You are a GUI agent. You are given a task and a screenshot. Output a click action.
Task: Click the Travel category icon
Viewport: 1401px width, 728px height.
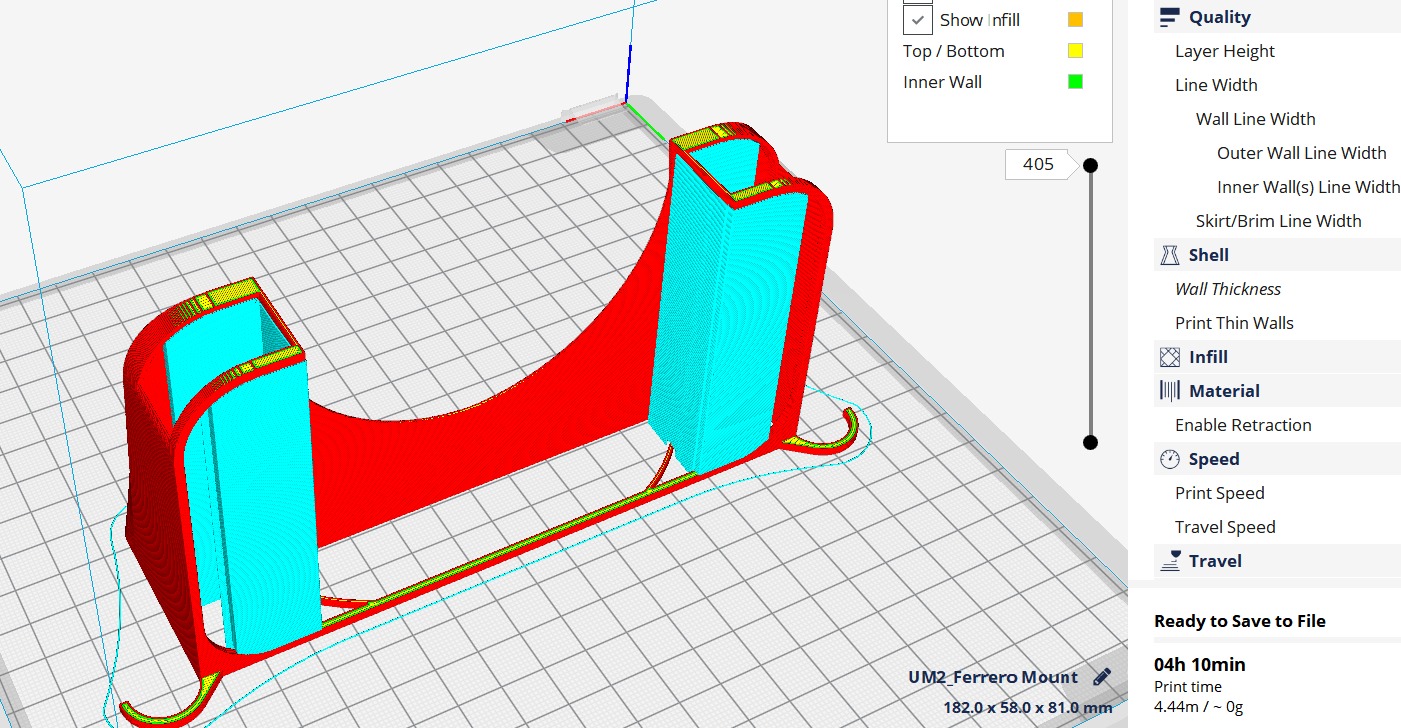(x=1169, y=561)
